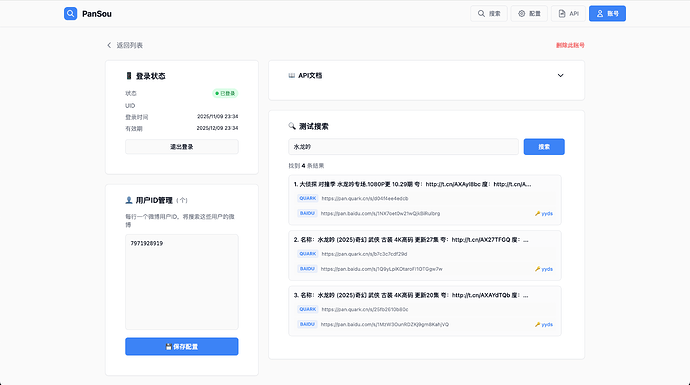Click the 用户ID管理 heading
Screen dimensions: 690x385
click(x=154, y=200)
